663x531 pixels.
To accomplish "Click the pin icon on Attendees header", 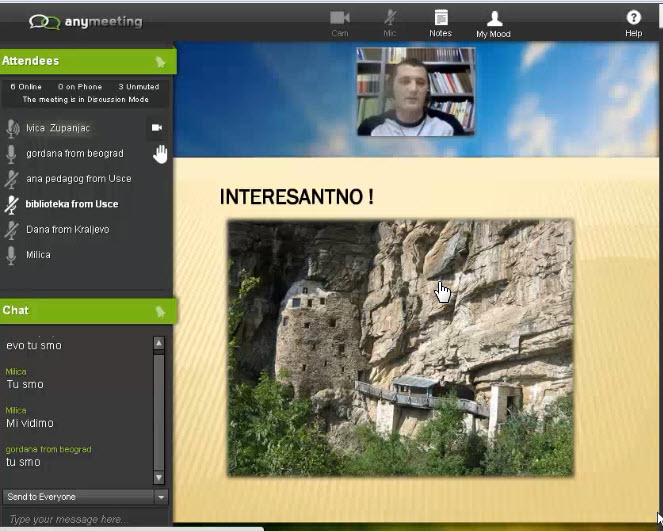I will pyautogui.click(x=160, y=61).
